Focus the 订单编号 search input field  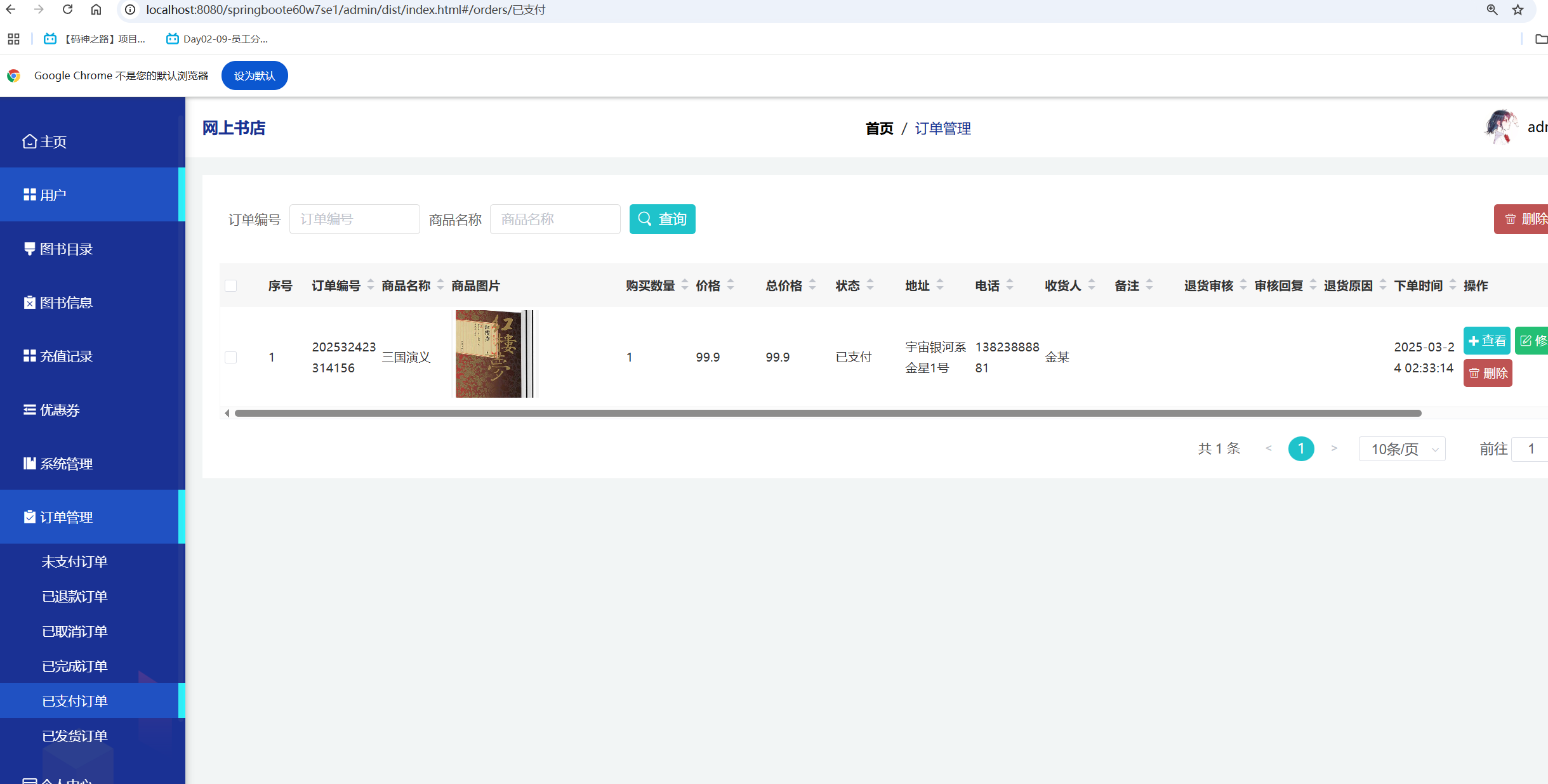[354, 219]
